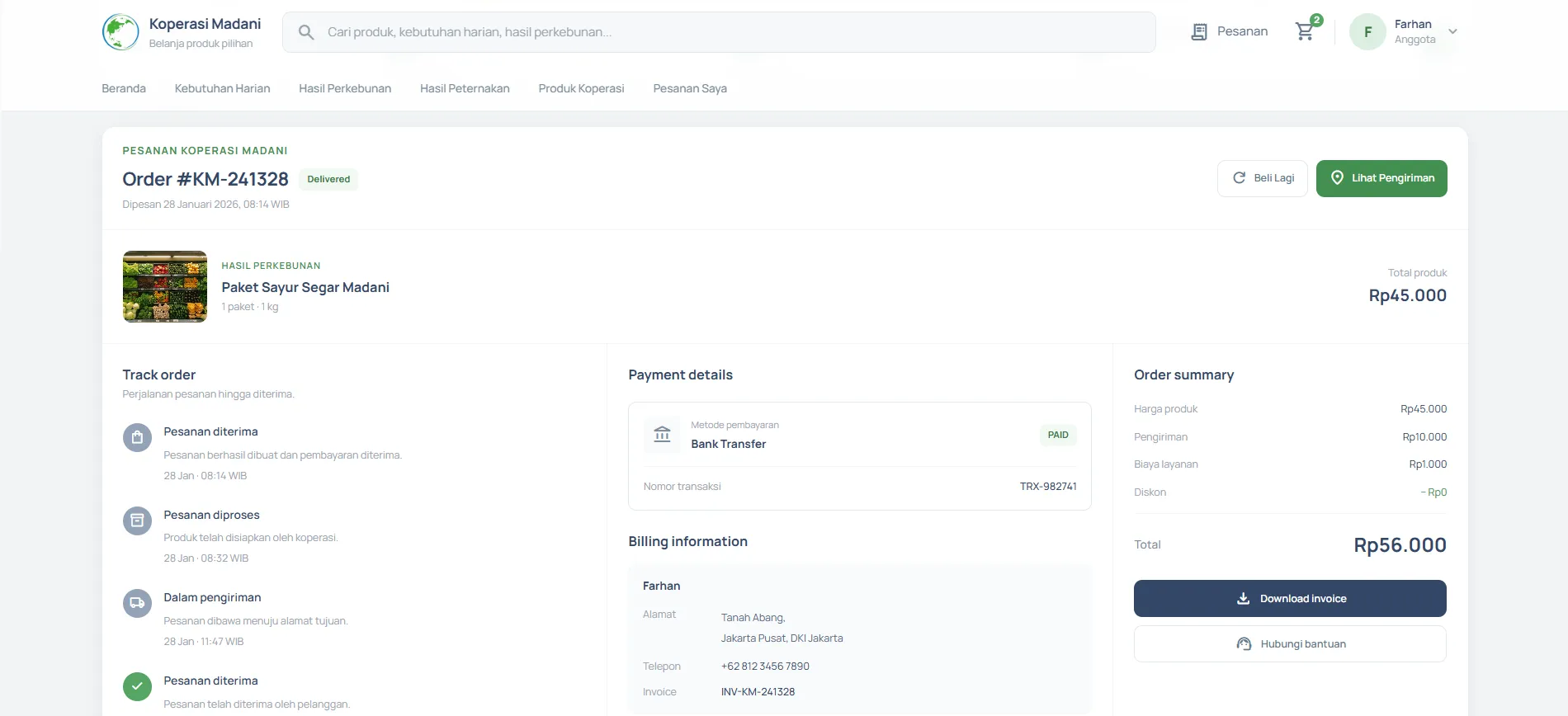Click the Farhan avatar circle

(1367, 32)
